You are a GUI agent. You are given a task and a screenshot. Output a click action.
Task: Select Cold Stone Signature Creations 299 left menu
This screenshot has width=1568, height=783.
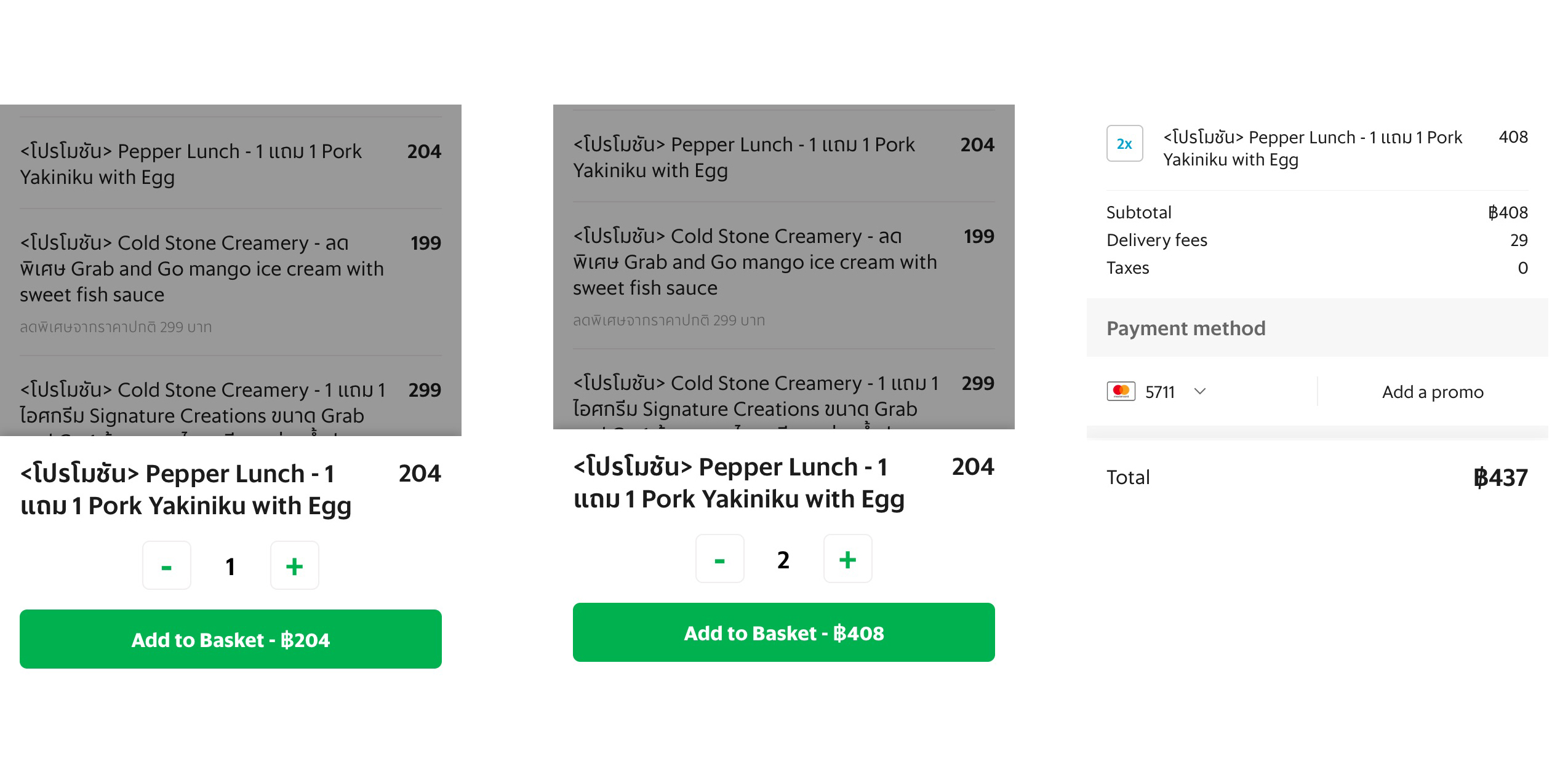pyautogui.click(x=231, y=396)
